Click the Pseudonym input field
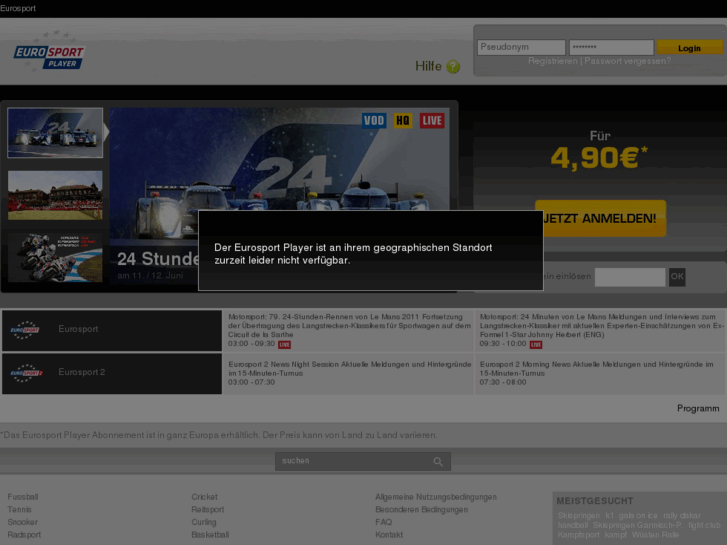This screenshot has height=545, width=727. tap(521, 47)
